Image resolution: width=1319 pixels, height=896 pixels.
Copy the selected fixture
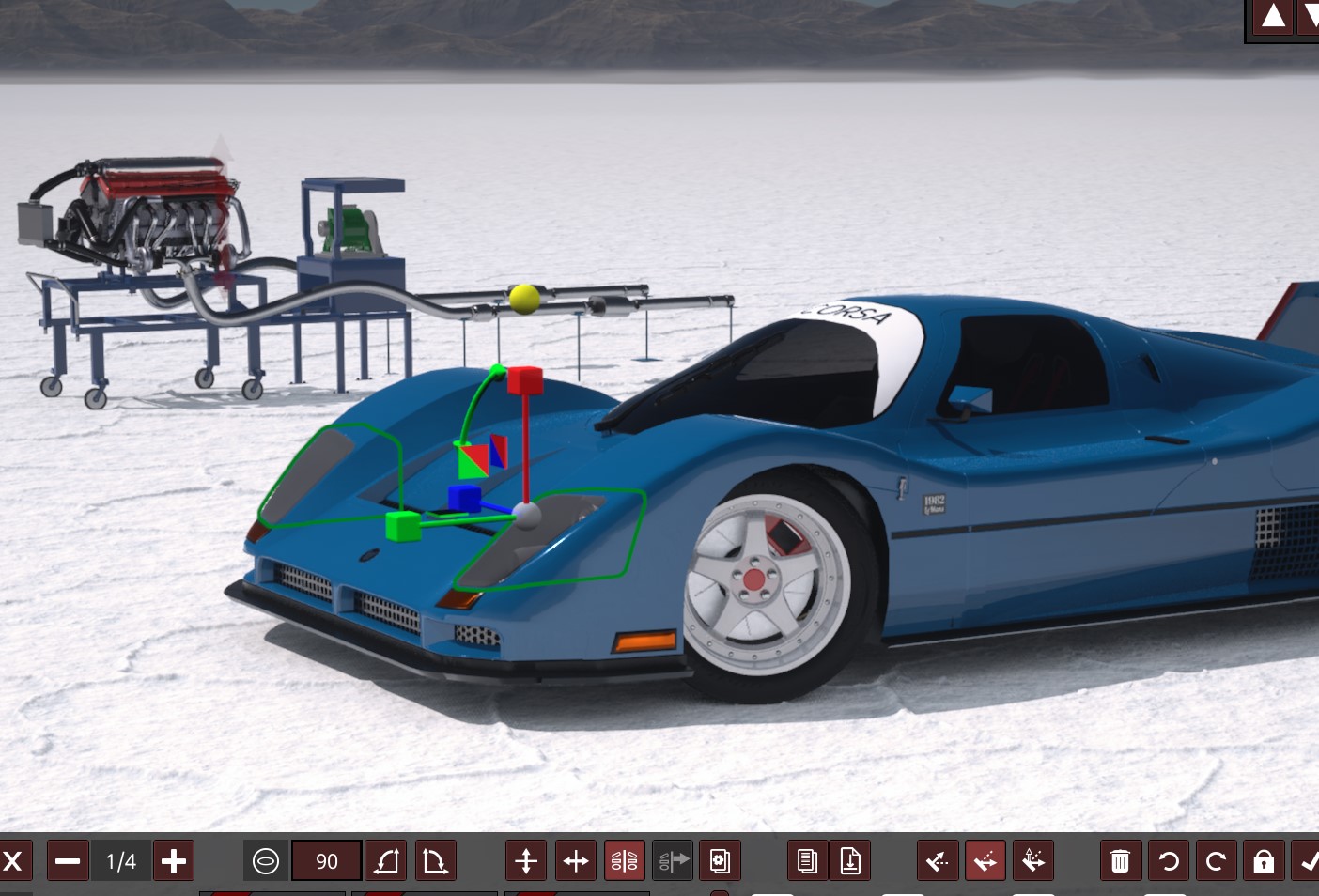807,861
